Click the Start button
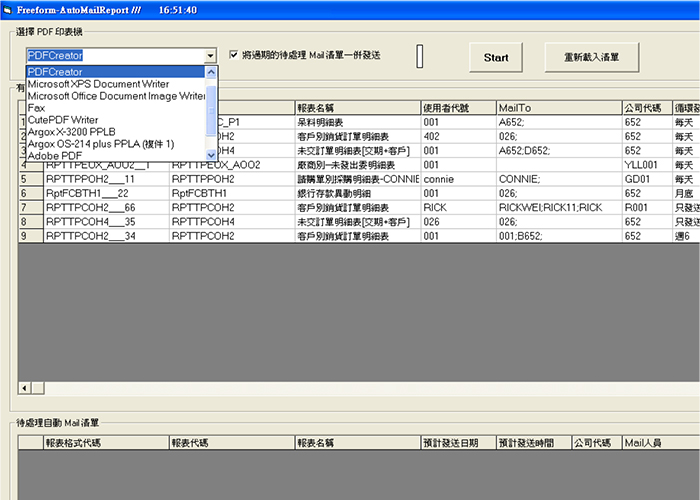The width and height of the screenshot is (700, 500). pyautogui.click(x=496, y=57)
